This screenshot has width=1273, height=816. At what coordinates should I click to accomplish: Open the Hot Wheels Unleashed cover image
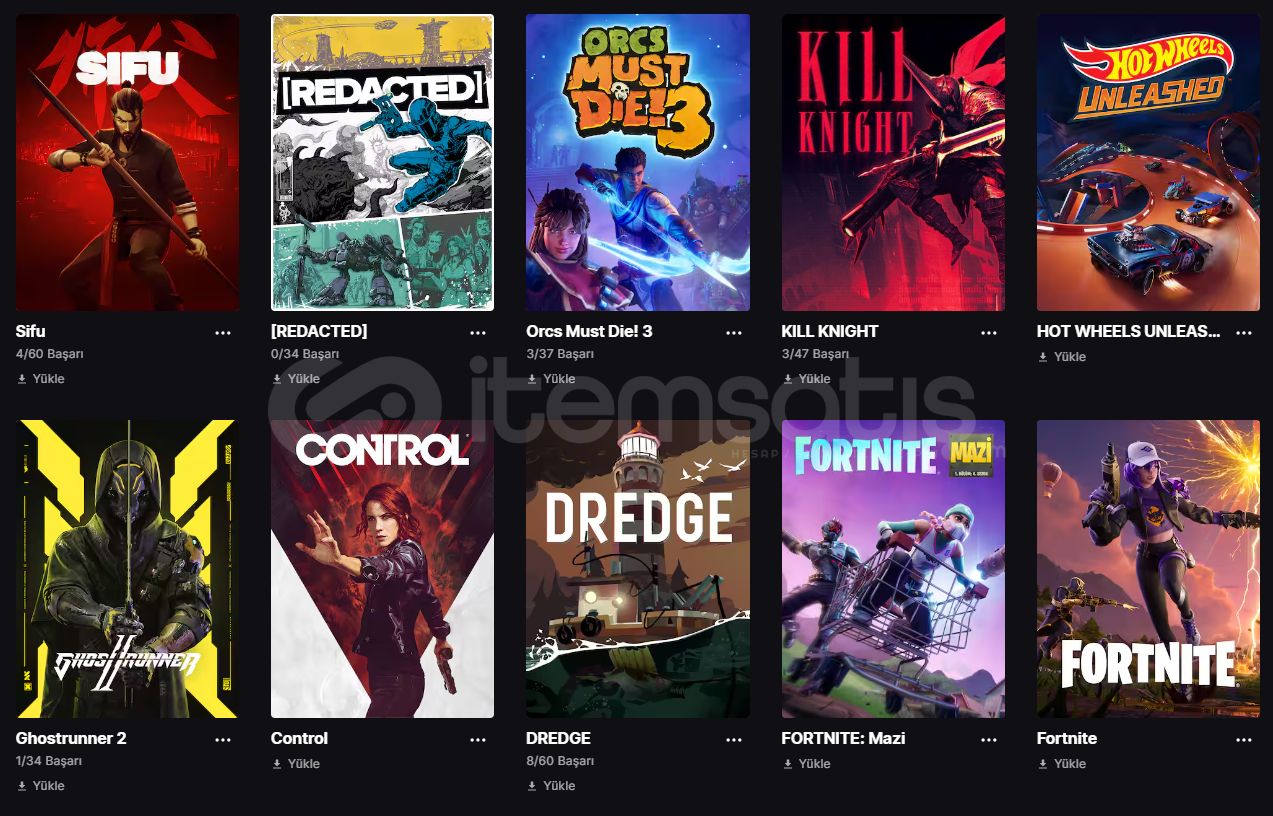pos(1148,162)
